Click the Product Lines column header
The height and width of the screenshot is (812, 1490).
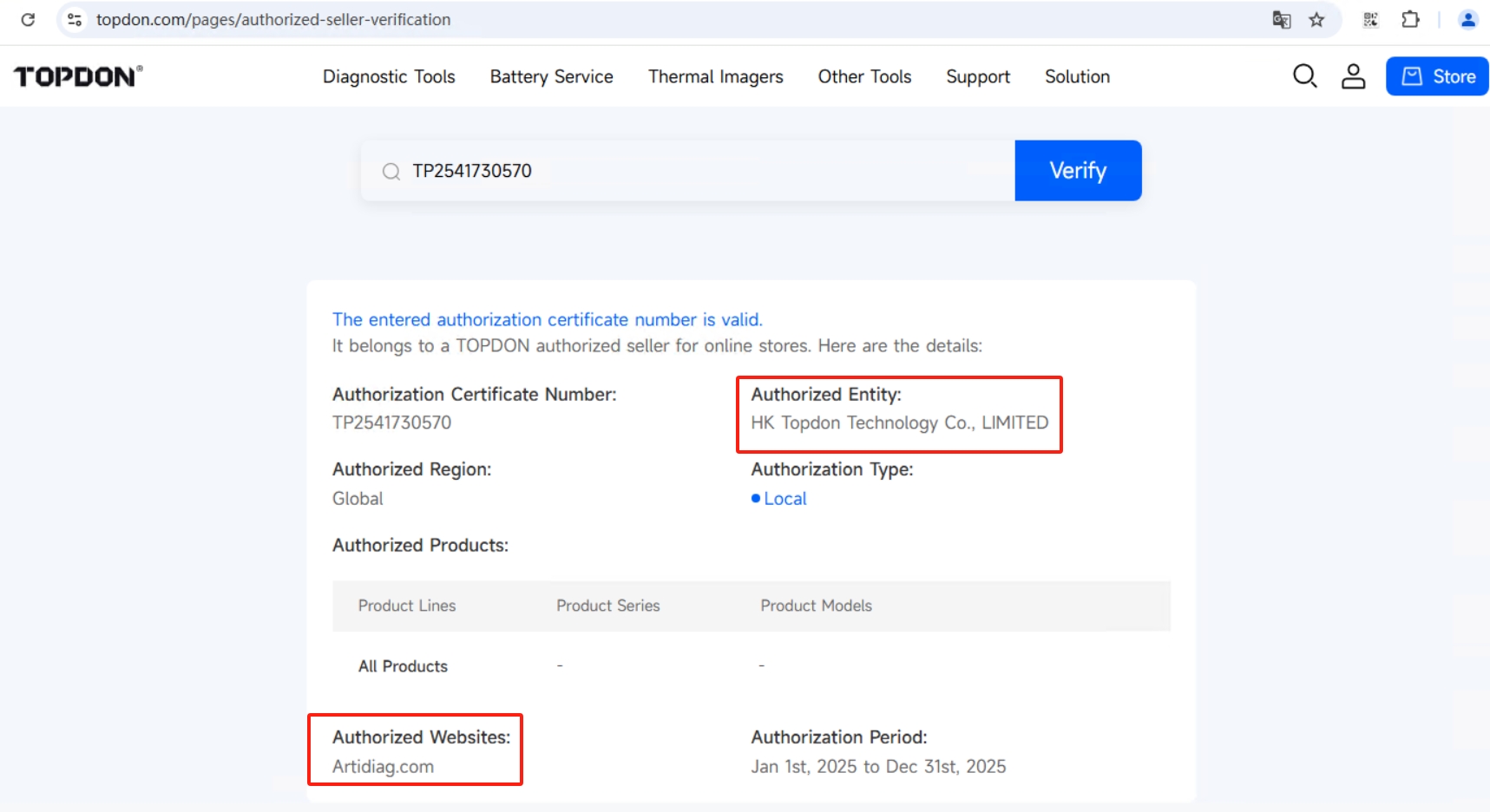(407, 606)
